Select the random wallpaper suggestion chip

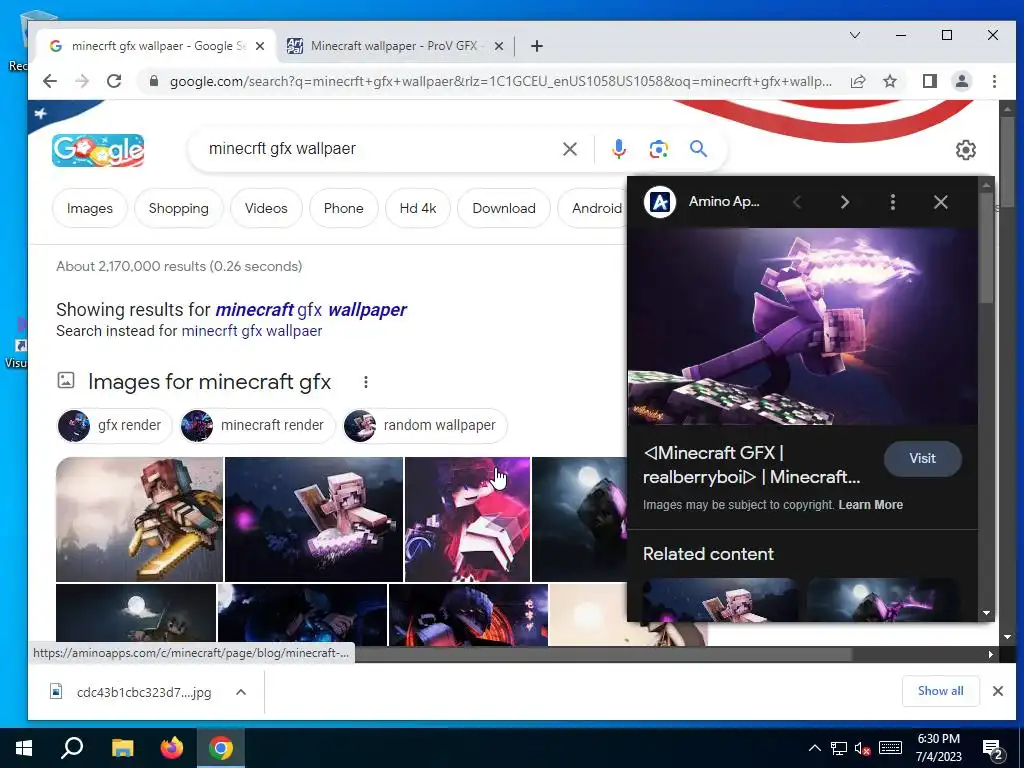[424, 425]
